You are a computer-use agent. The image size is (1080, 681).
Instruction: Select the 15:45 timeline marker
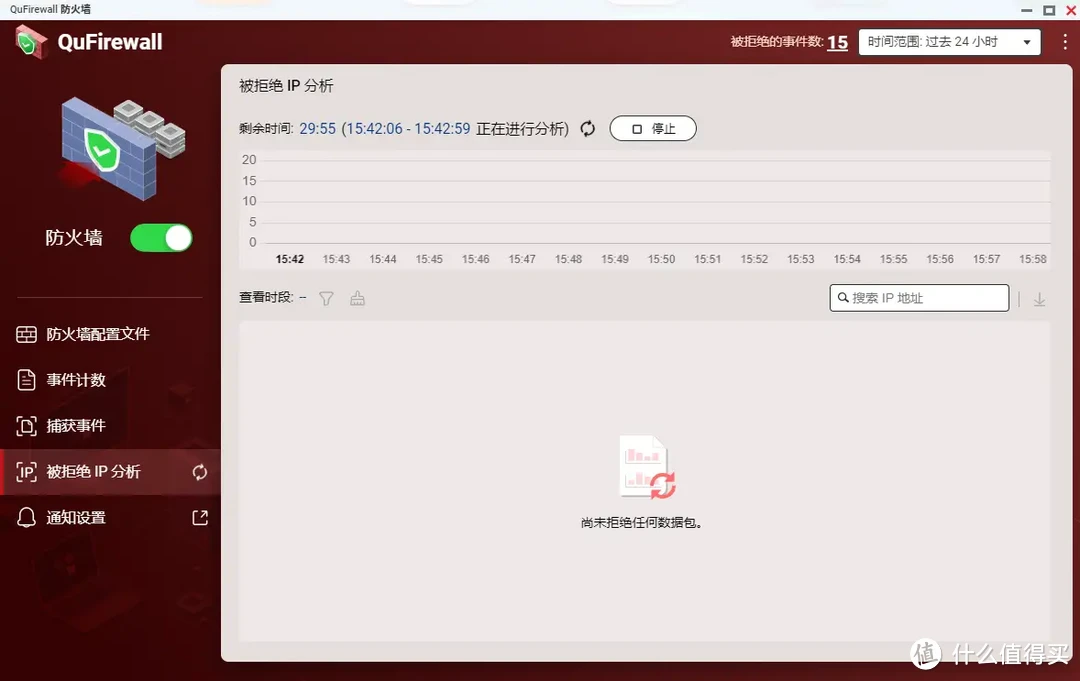(x=429, y=259)
